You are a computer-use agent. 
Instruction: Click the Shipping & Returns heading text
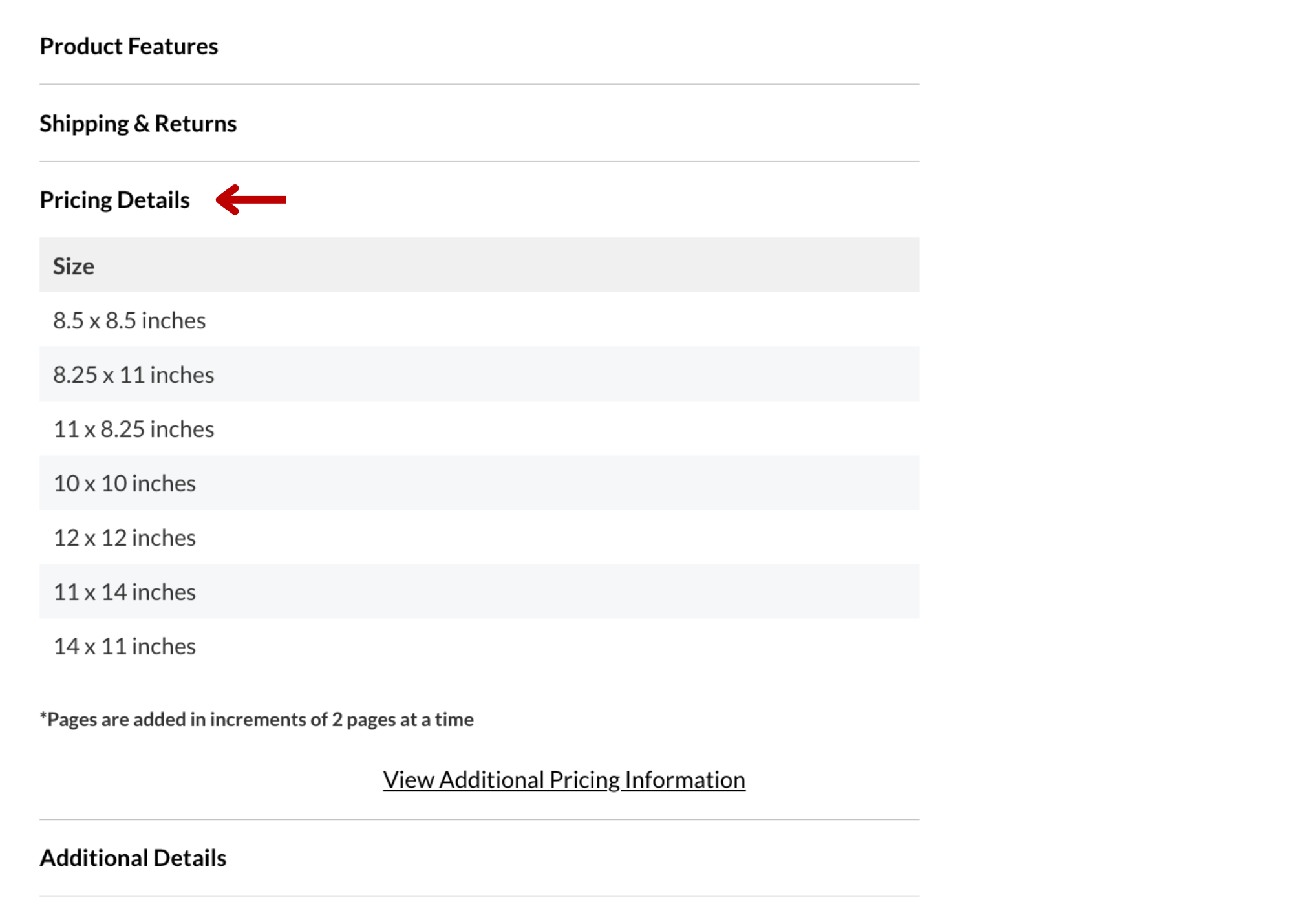(x=138, y=122)
